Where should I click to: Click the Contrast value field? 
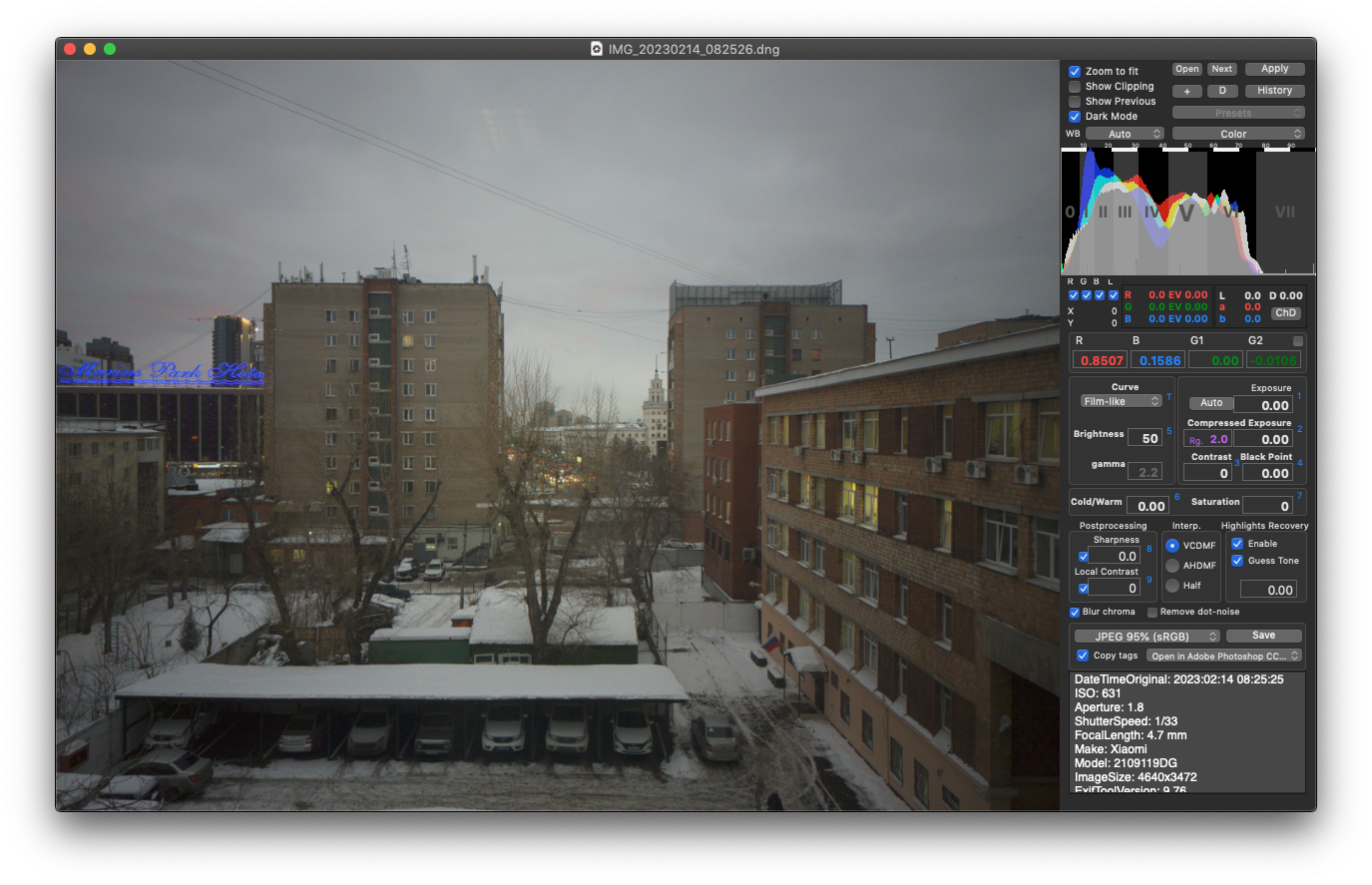point(1208,473)
